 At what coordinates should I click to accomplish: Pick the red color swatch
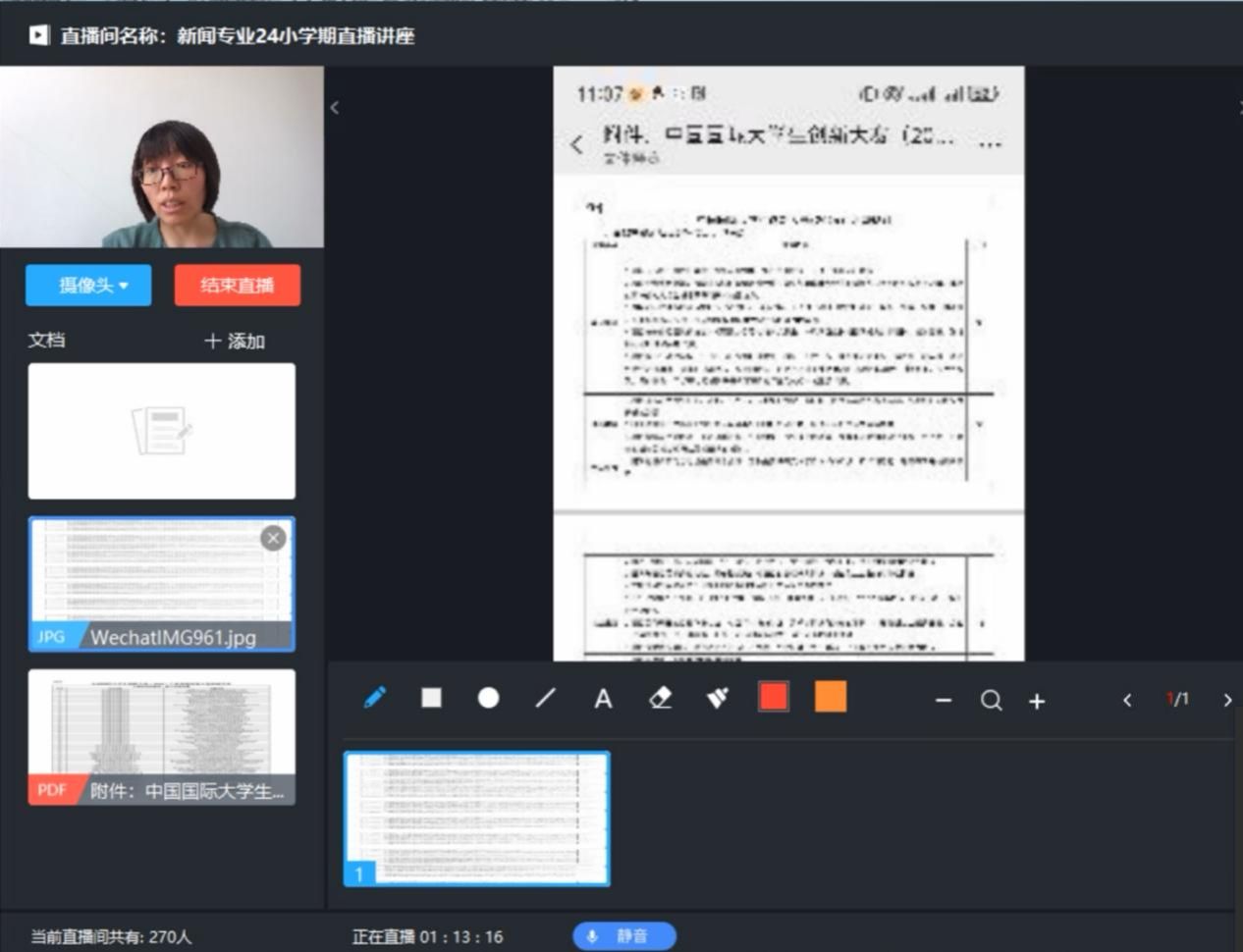click(x=774, y=698)
